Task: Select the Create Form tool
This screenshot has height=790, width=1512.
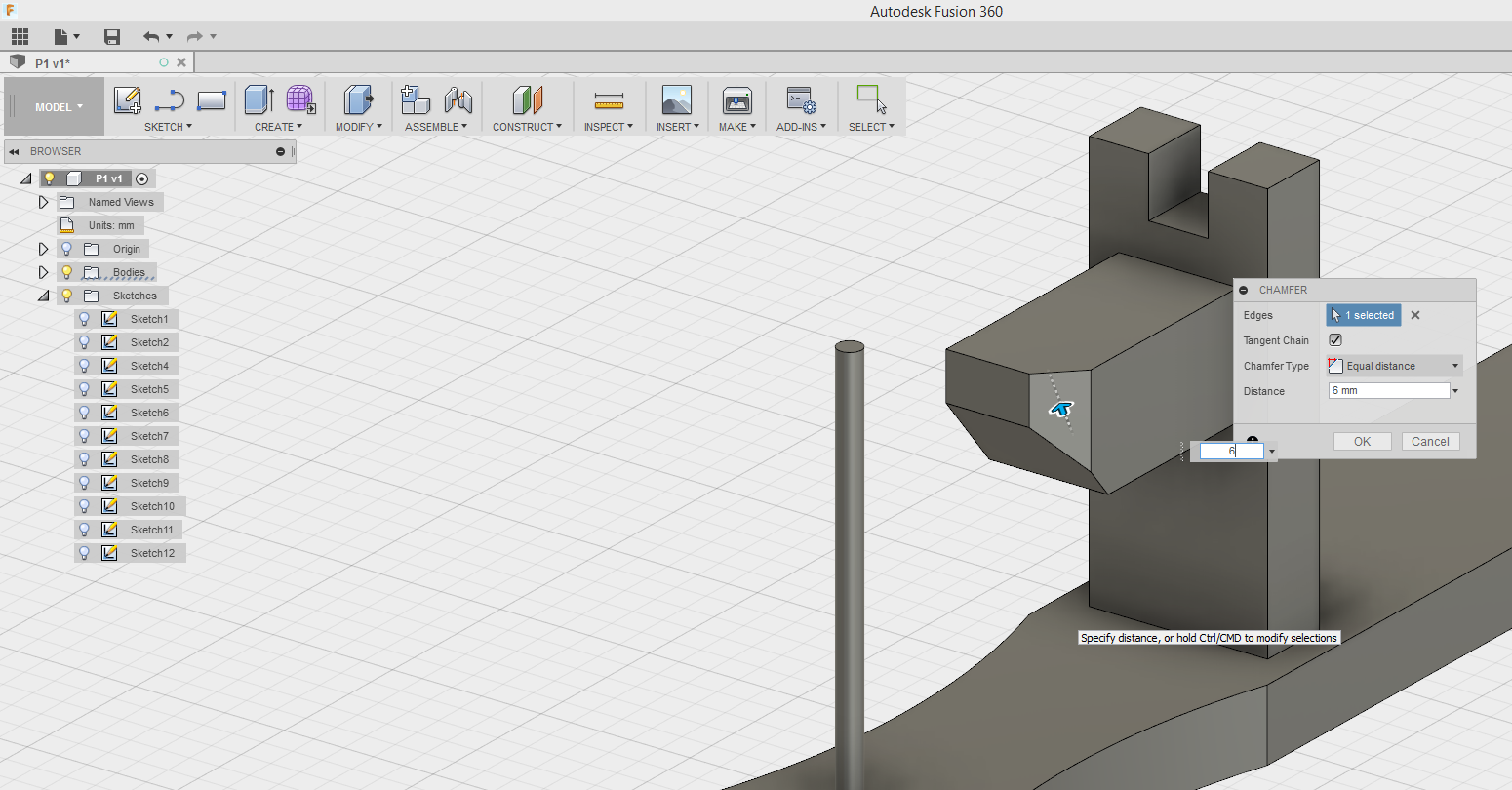Action: tap(300, 100)
